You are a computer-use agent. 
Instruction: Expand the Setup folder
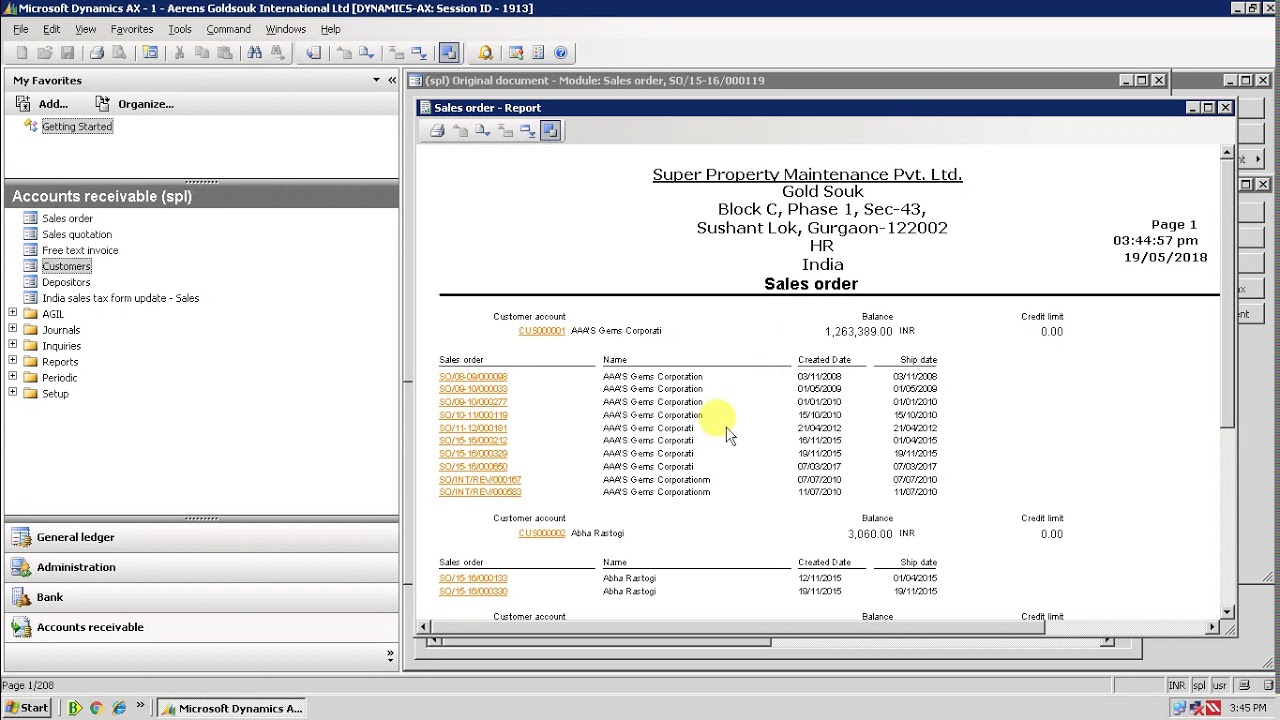(12, 394)
